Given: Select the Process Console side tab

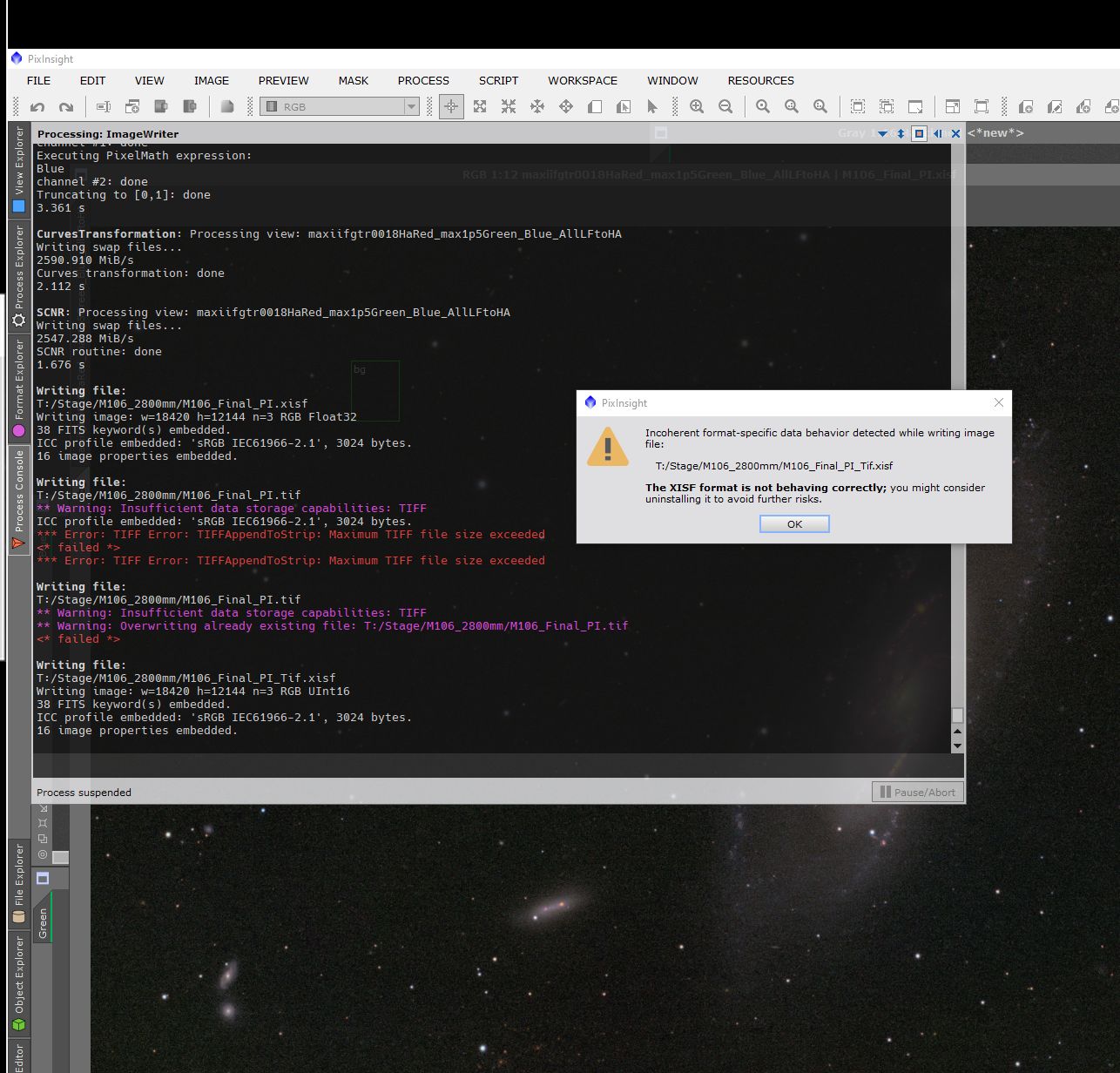Looking at the screenshot, I should [x=18, y=500].
